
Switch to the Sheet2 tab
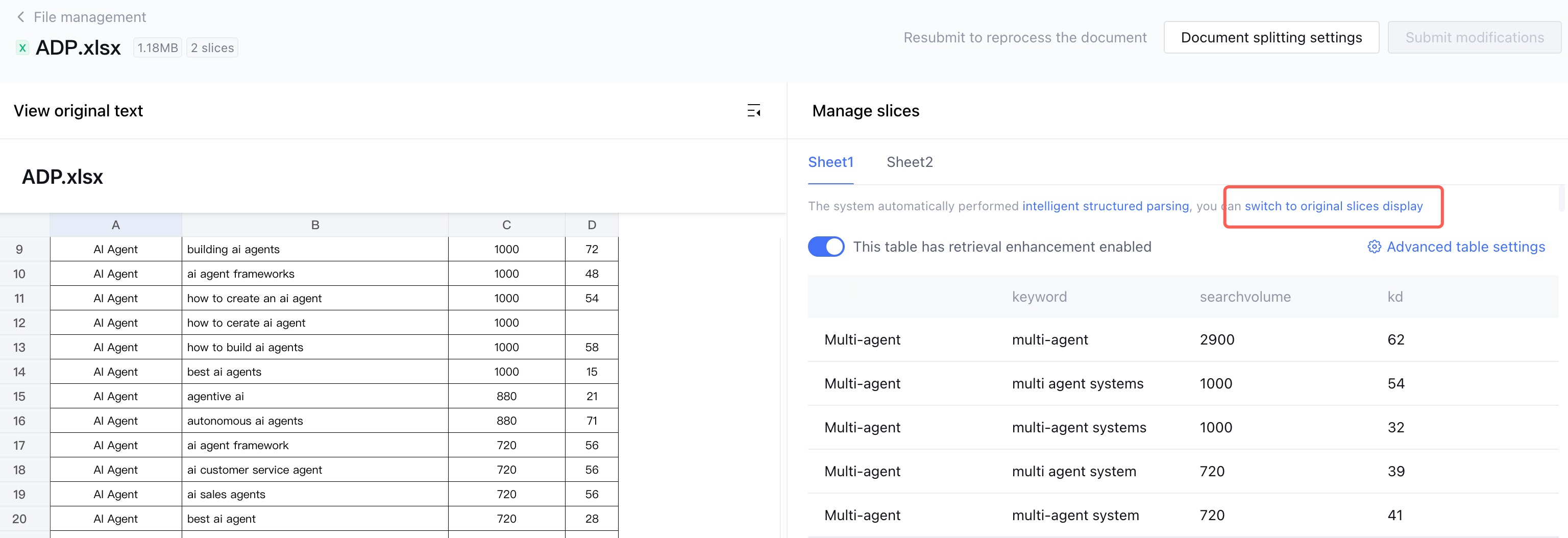pyautogui.click(x=909, y=162)
